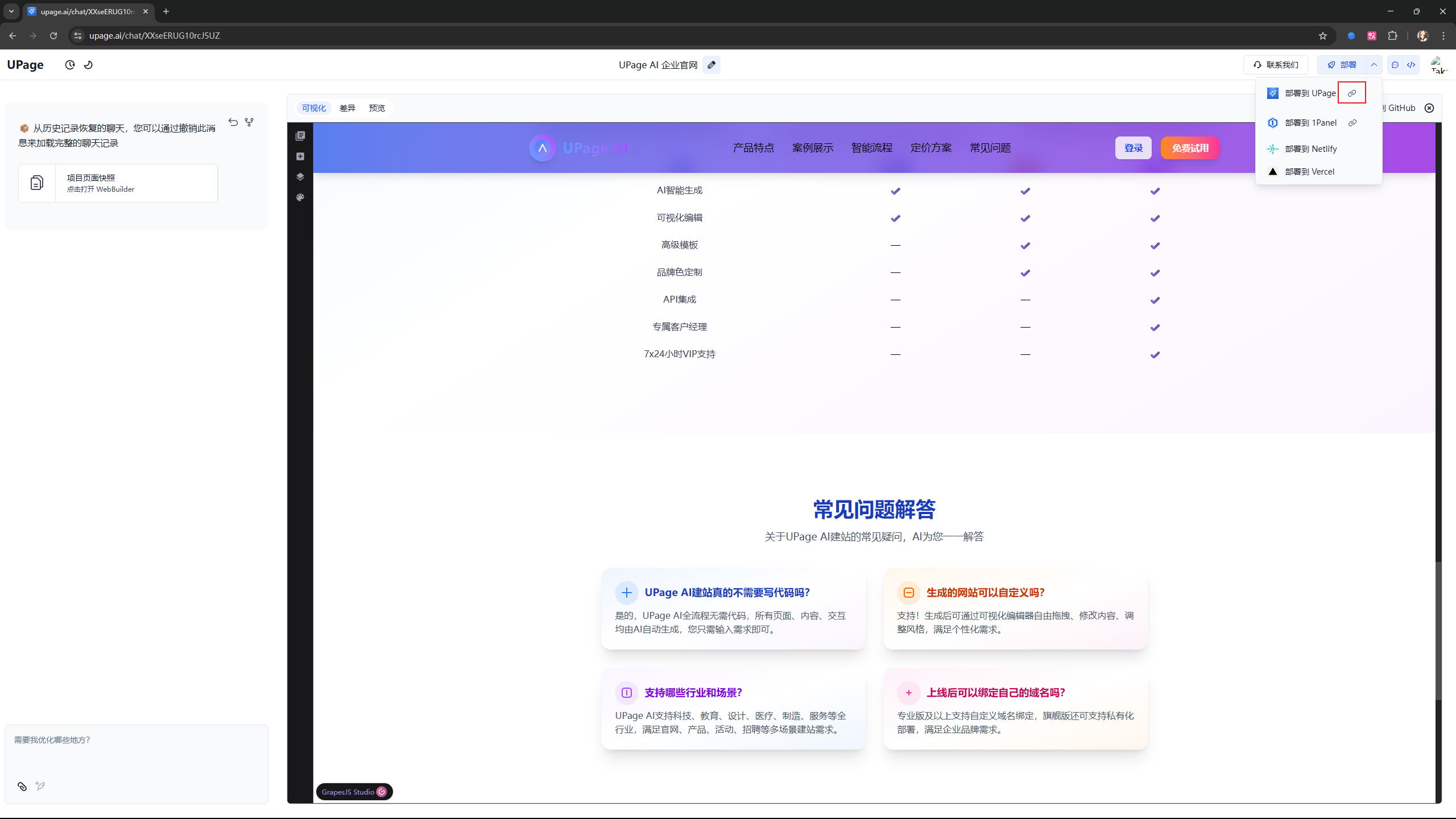This screenshot has width=1456, height=819.
Task: Open add blocks panel in editor sidebar
Action: pos(300,156)
